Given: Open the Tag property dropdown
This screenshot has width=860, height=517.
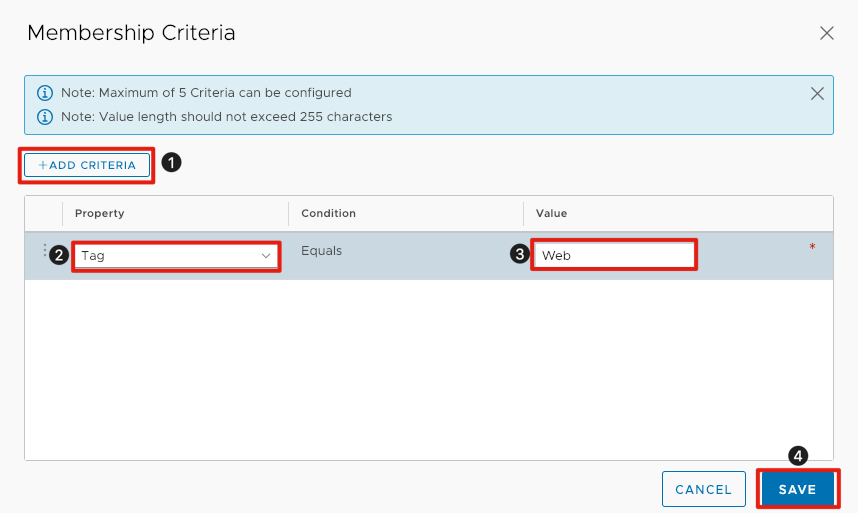Looking at the screenshot, I should pyautogui.click(x=175, y=256).
